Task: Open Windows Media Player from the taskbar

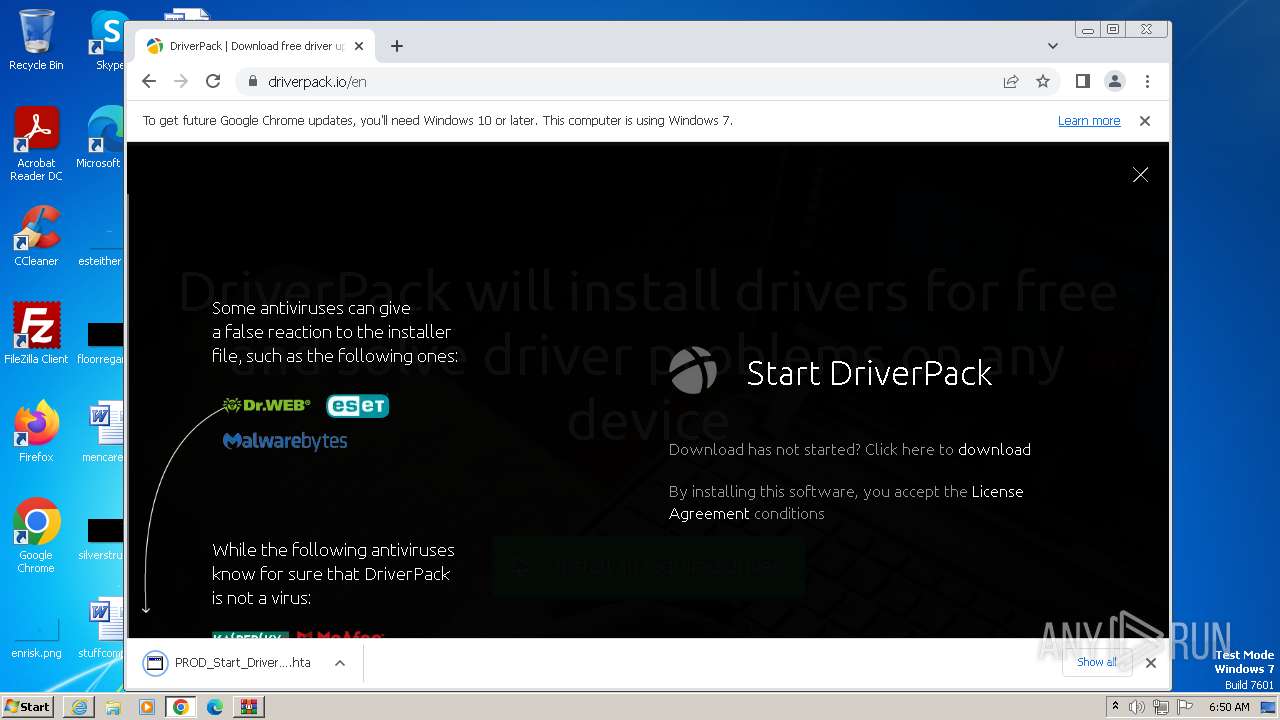Action: [147, 707]
